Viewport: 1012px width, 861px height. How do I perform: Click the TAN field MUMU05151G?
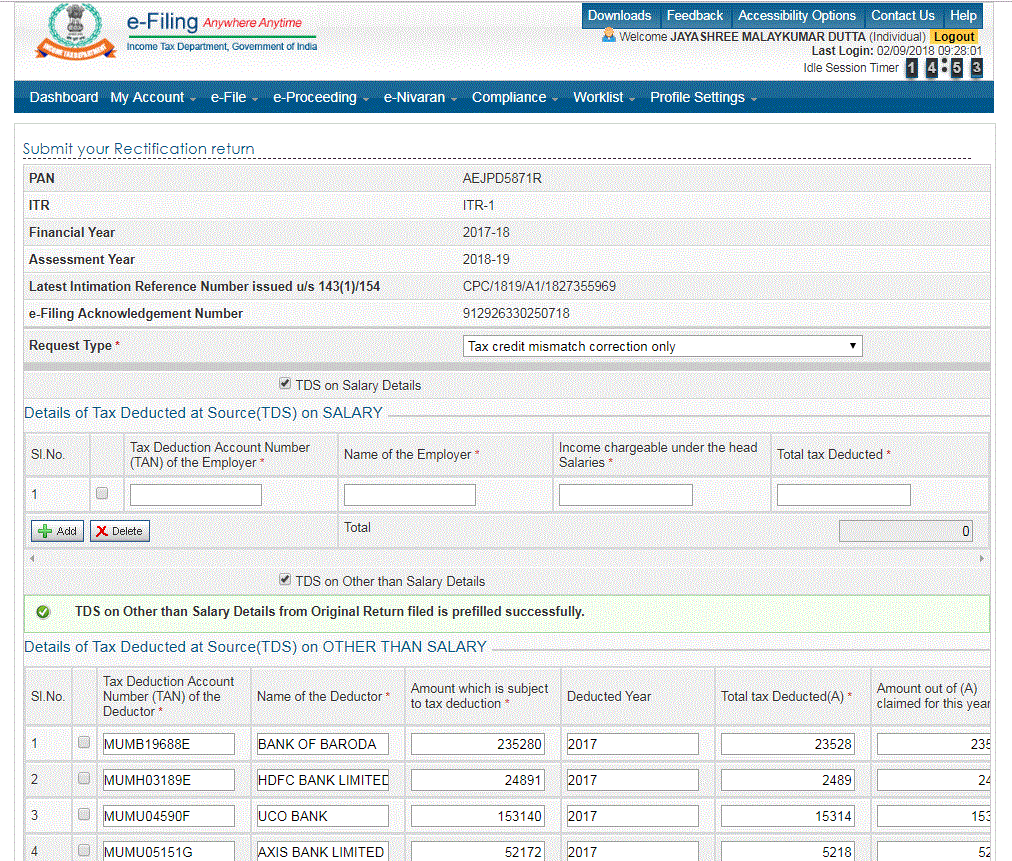[x=168, y=851]
